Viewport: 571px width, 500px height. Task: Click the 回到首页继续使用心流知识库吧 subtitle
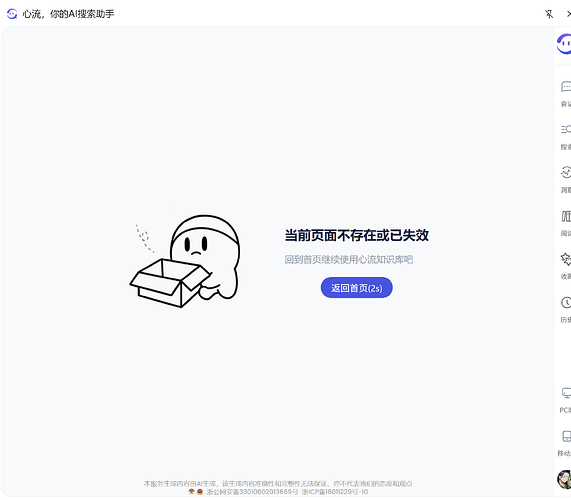tap(348, 259)
